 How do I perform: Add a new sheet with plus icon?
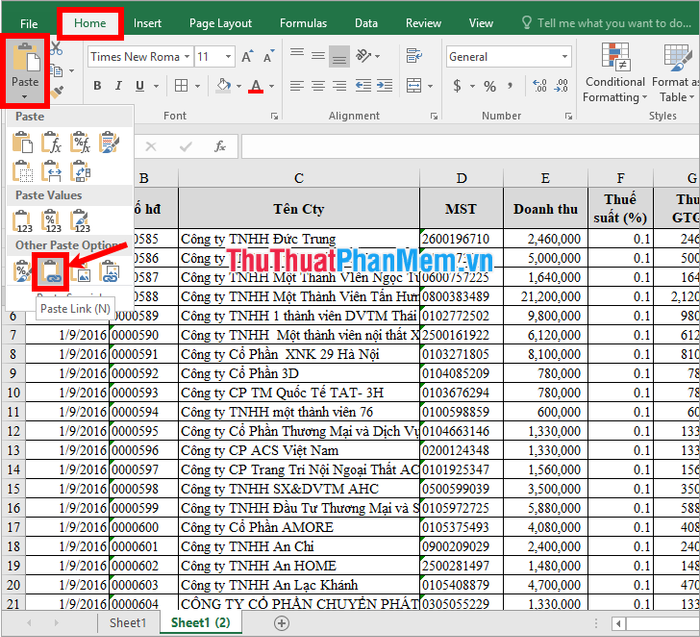pyautogui.click(x=281, y=623)
